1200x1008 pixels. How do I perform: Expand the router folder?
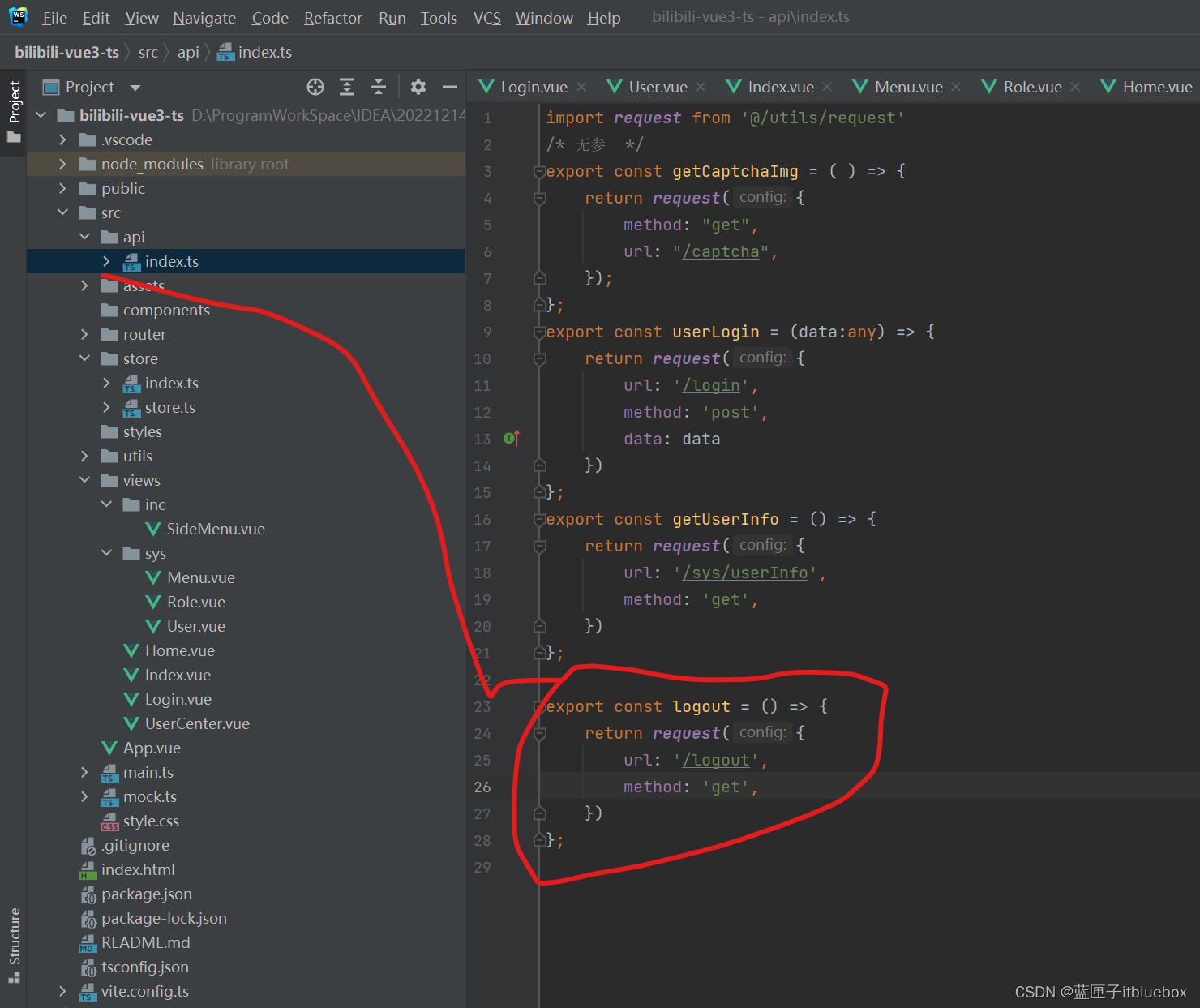85,334
